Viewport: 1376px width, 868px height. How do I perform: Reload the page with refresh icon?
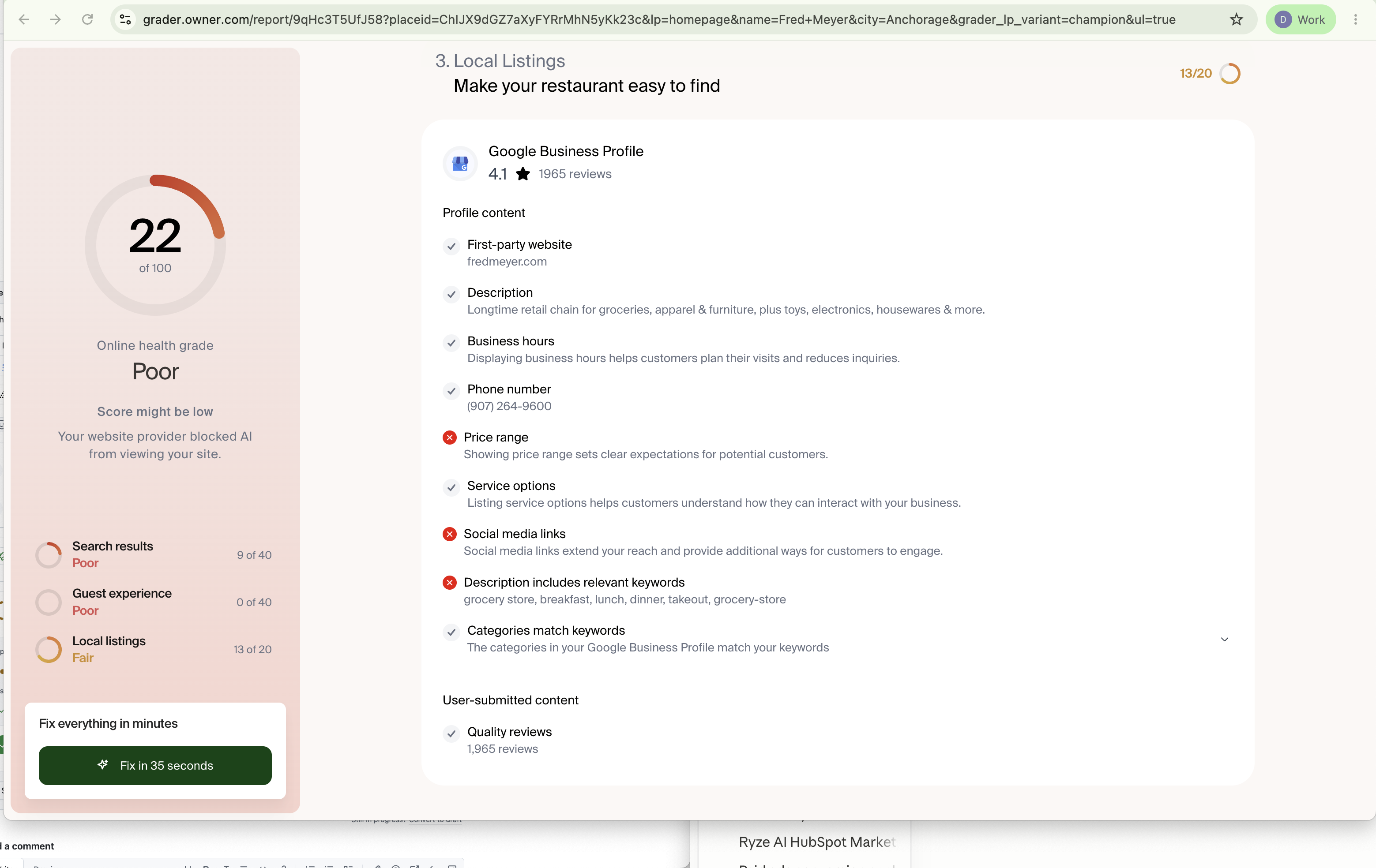[87, 19]
